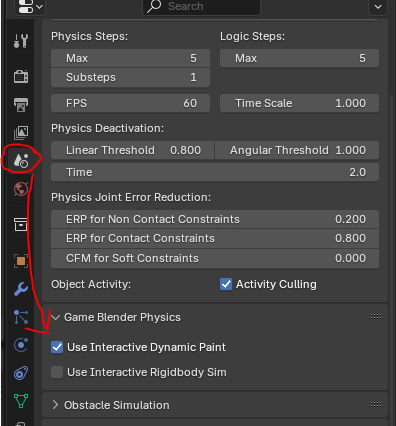Click the properties Search field
Viewport: 396px width, 426px height.
click(x=201, y=7)
